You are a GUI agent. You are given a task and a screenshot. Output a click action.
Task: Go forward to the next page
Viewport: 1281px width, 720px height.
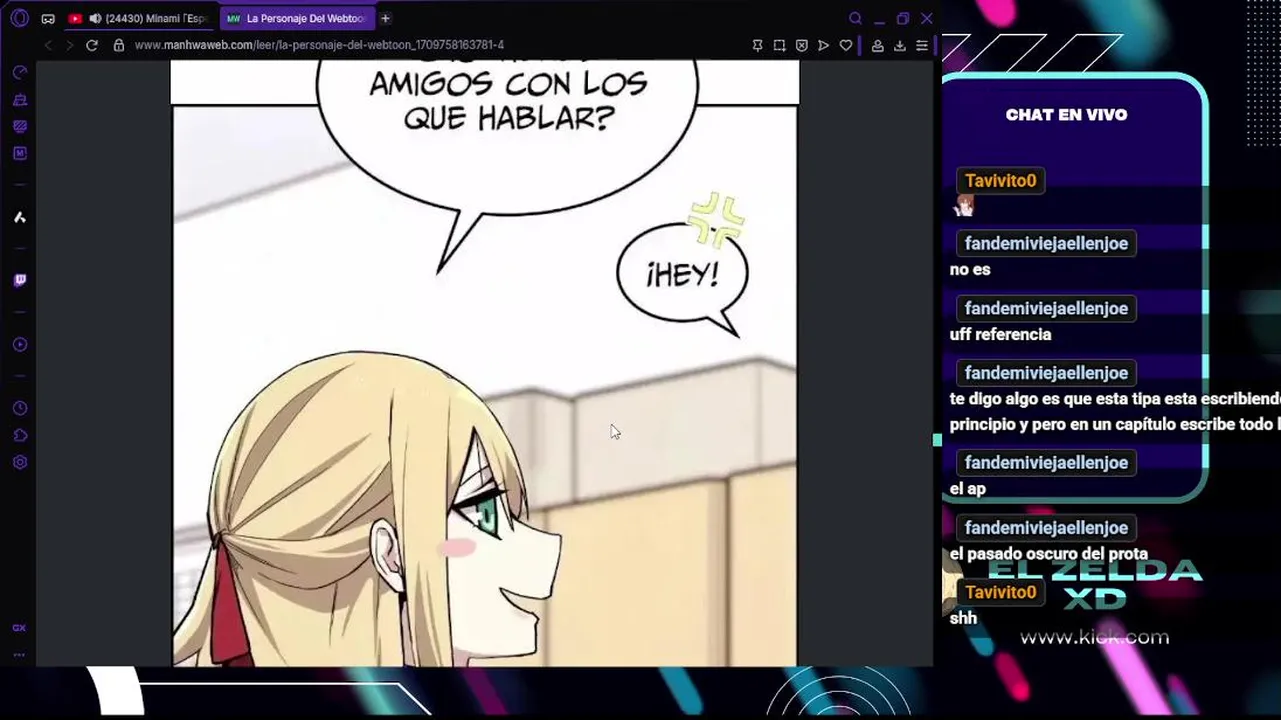(69, 45)
